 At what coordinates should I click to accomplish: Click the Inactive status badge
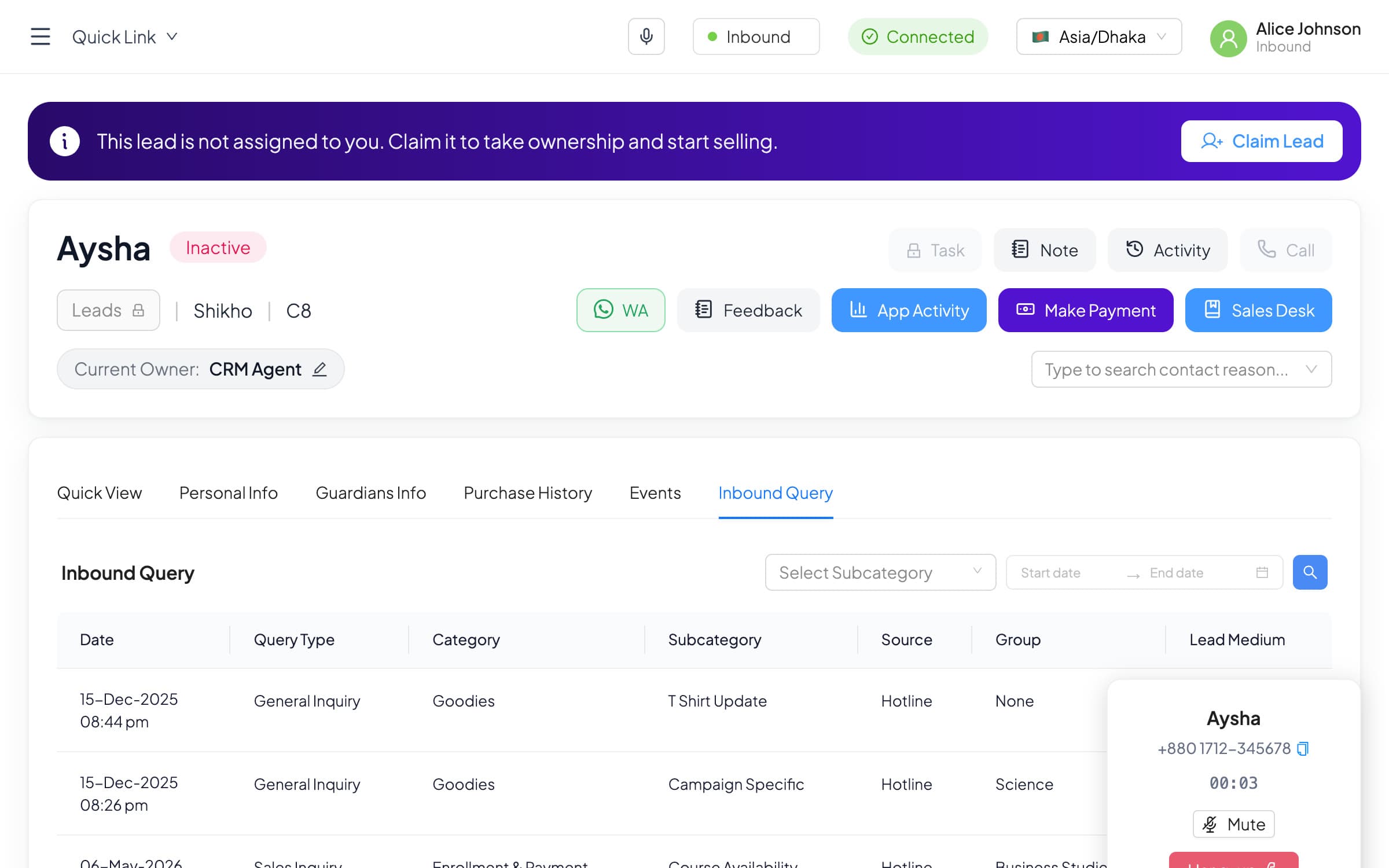tap(218, 248)
